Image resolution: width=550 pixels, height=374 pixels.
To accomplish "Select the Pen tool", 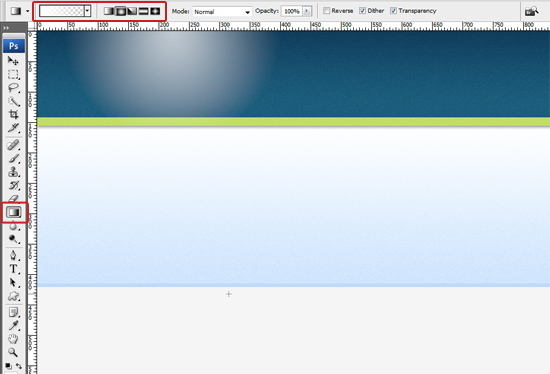I will pos(13,255).
